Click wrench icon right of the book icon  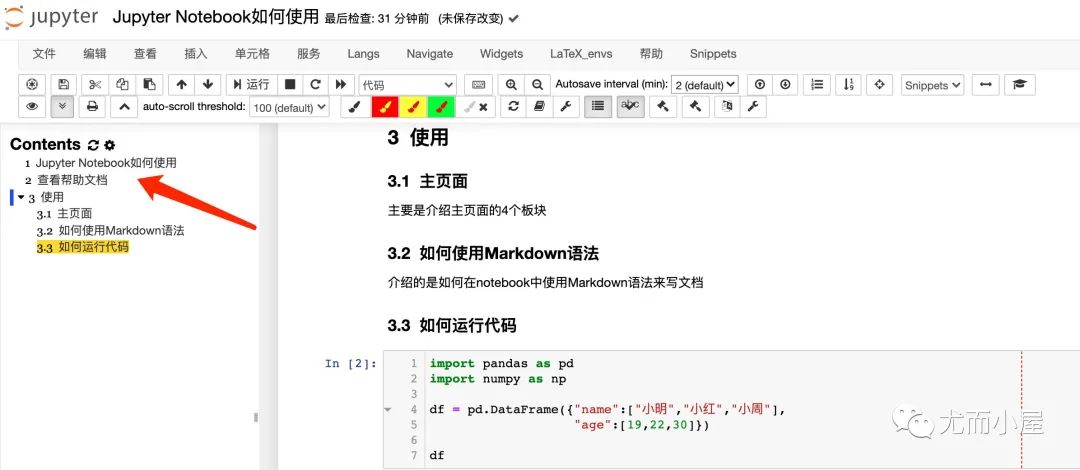(x=565, y=107)
